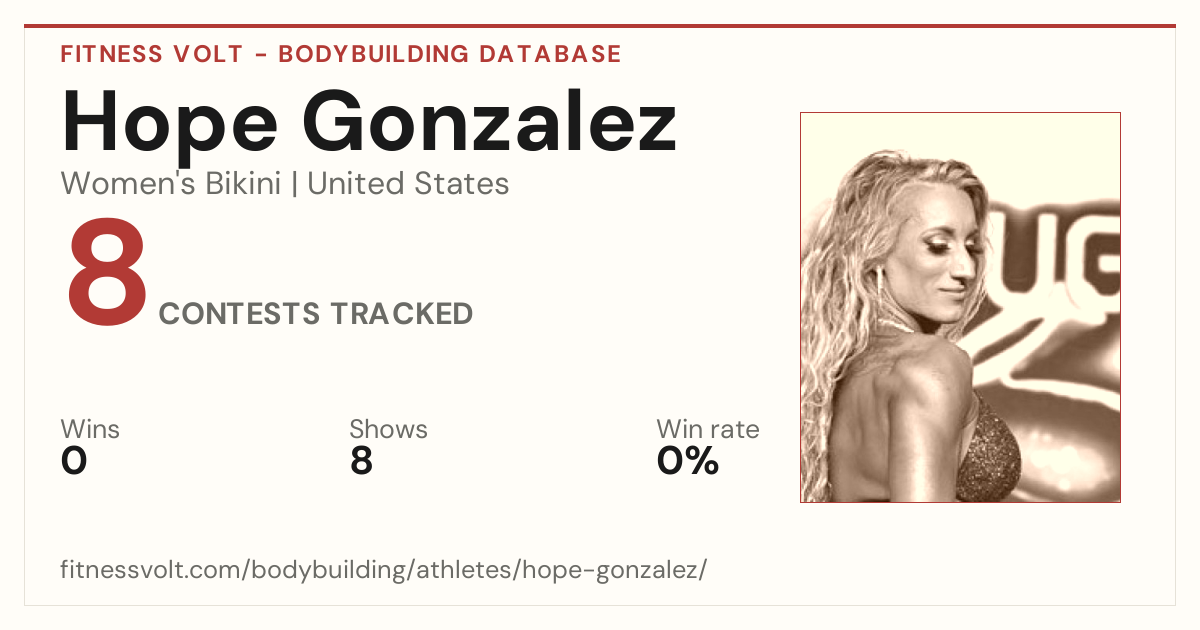1200x630 pixels.
Task: Click the vertical bar separator in subtitle
Action: tap(294, 184)
